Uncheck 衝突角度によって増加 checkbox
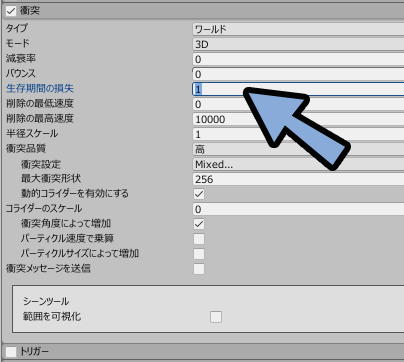This screenshot has width=404, height=362. (x=199, y=224)
